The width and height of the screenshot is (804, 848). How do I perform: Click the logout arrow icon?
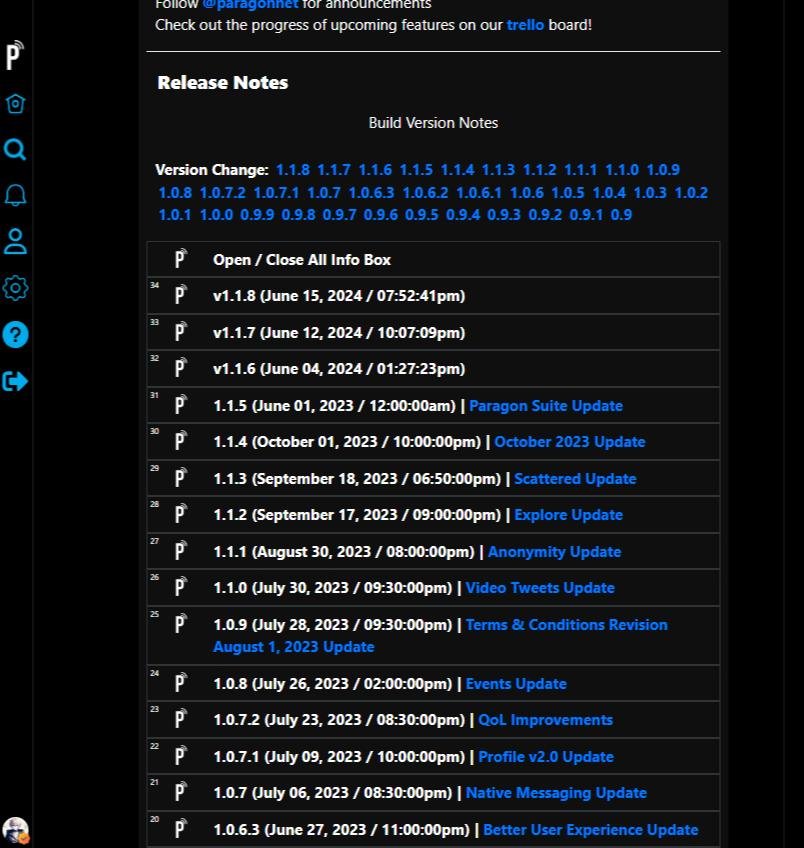pyautogui.click(x=15, y=381)
